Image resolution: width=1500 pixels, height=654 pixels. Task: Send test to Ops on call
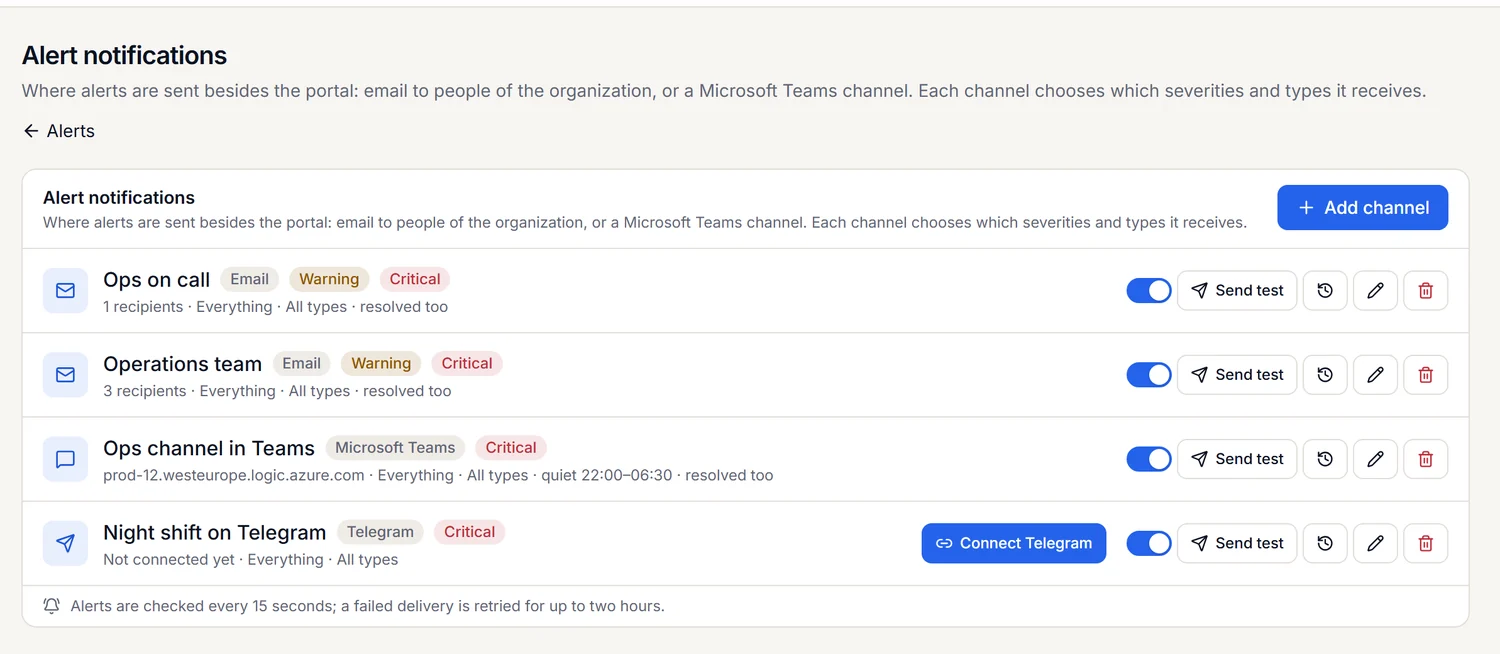[x=1237, y=291]
